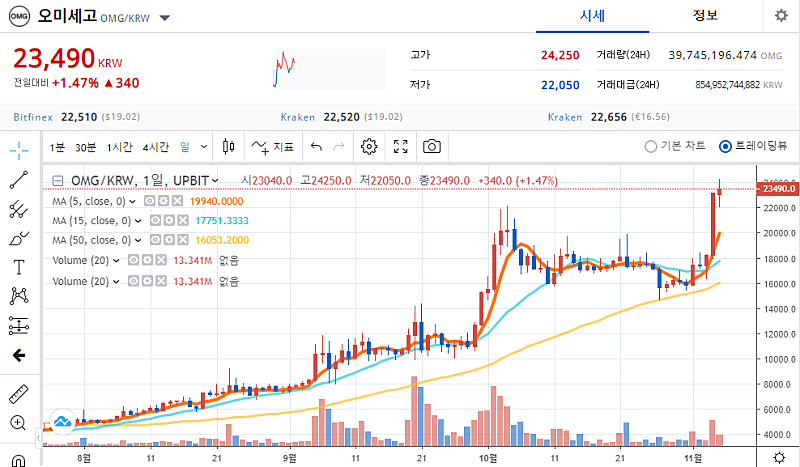
Task: Open settings for MA (50, close, 0)
Action: [x=169, y=240]
